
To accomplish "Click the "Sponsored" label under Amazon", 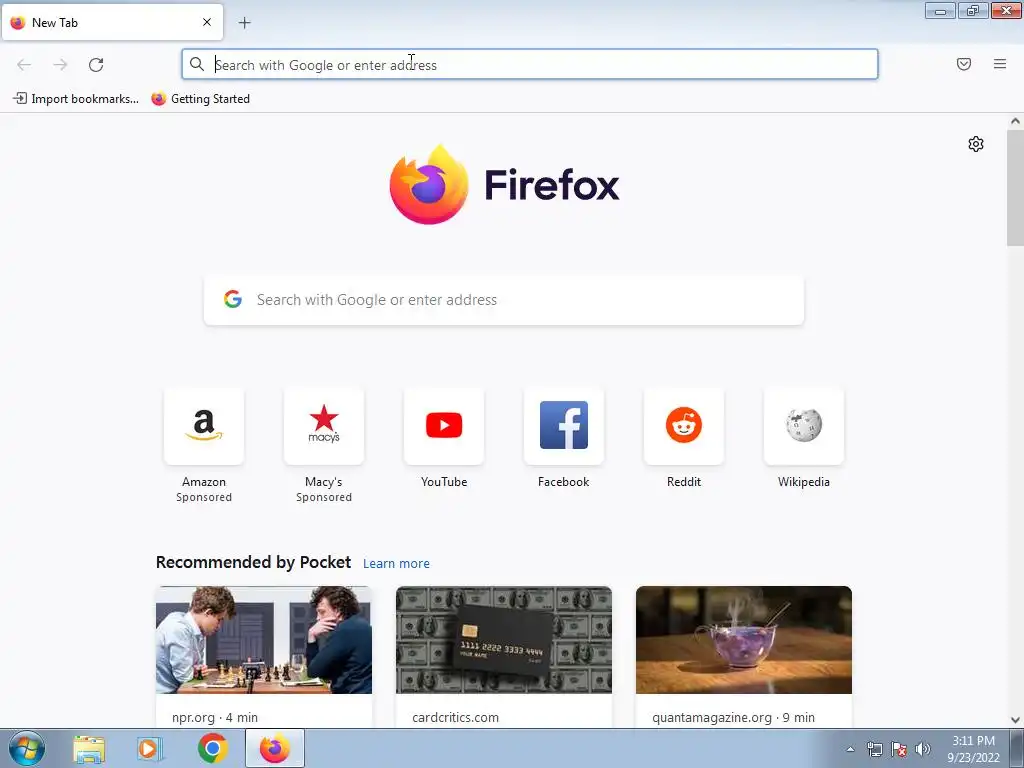I will [x=204, y=497].
